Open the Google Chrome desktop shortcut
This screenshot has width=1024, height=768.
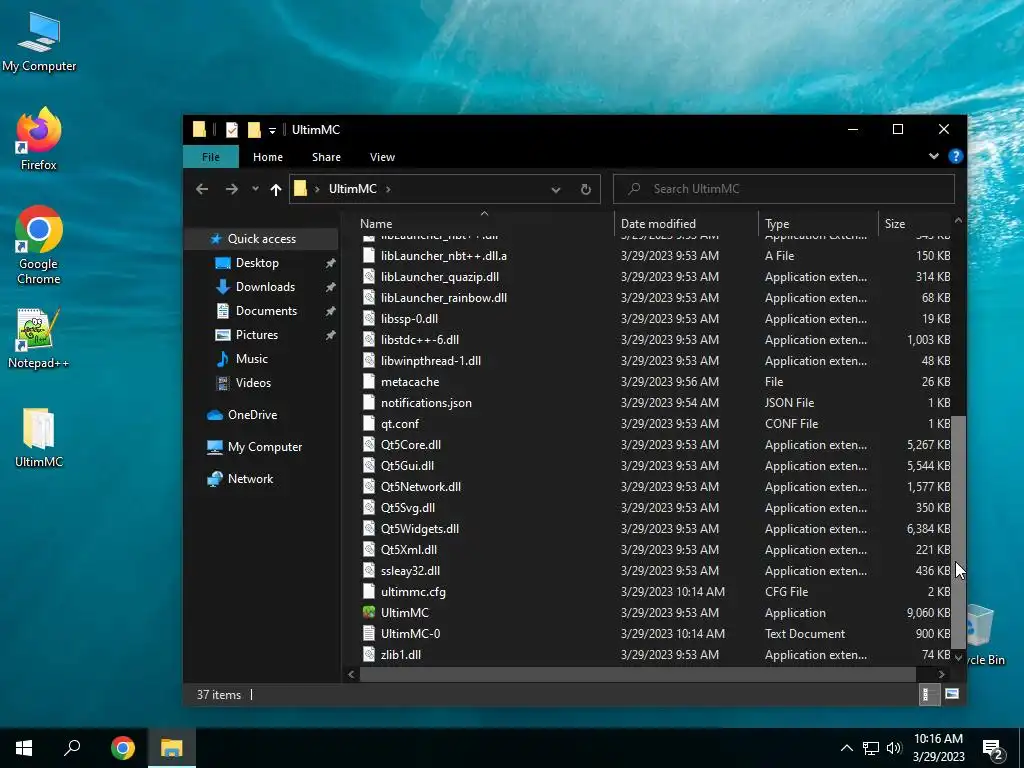39,245
